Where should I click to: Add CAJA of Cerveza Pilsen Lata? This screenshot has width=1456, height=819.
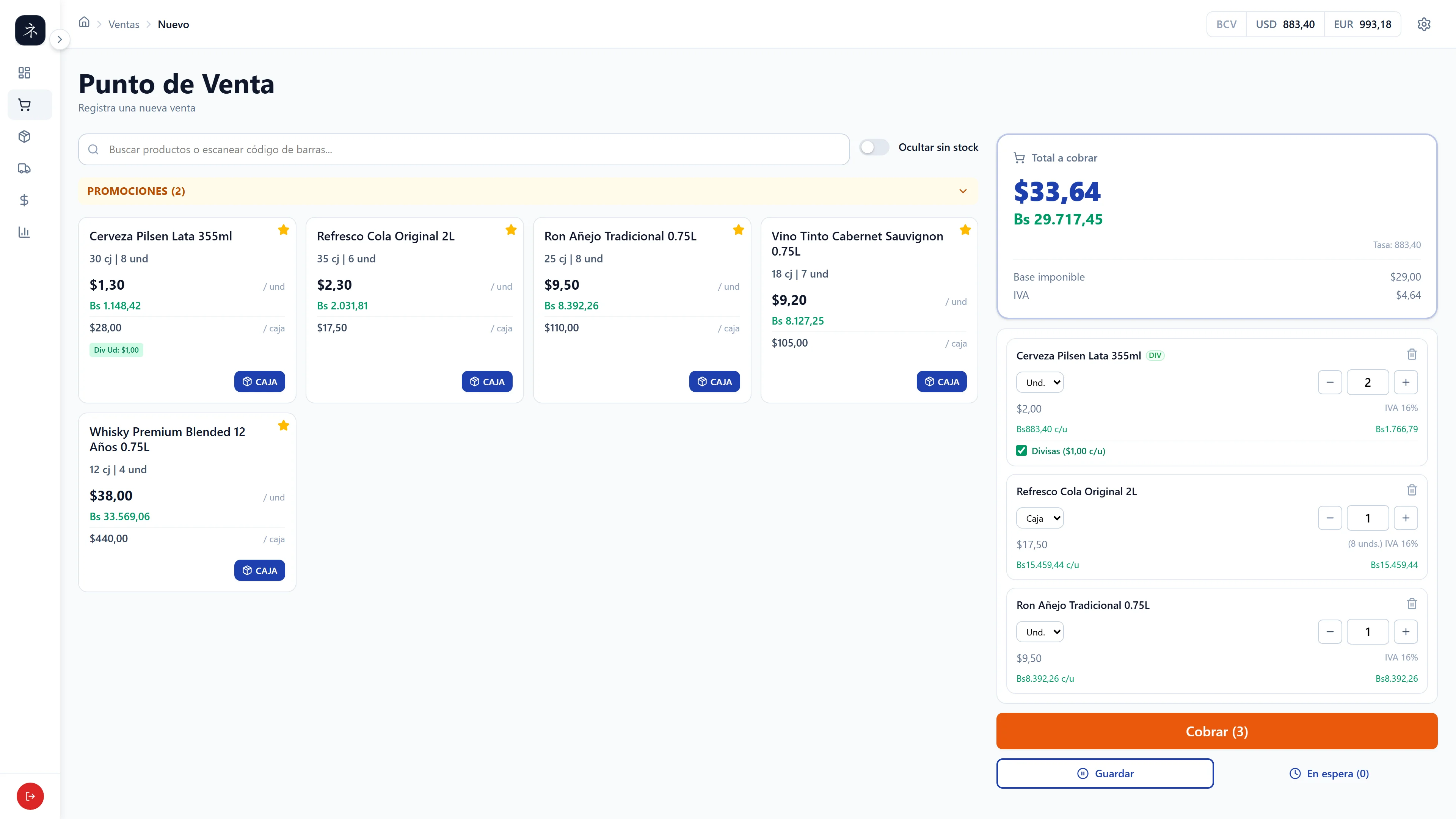259,381
